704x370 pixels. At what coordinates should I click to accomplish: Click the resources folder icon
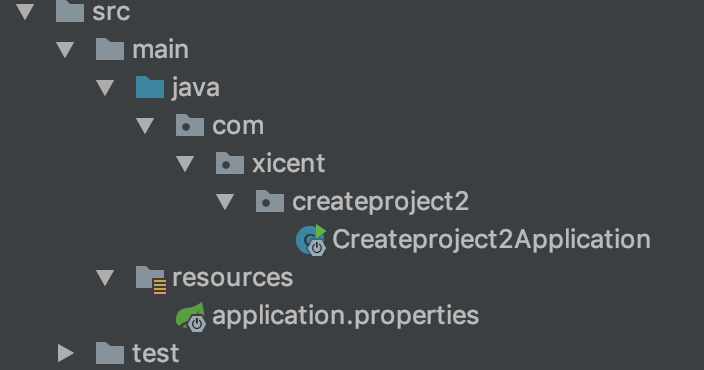click(151, 279)
